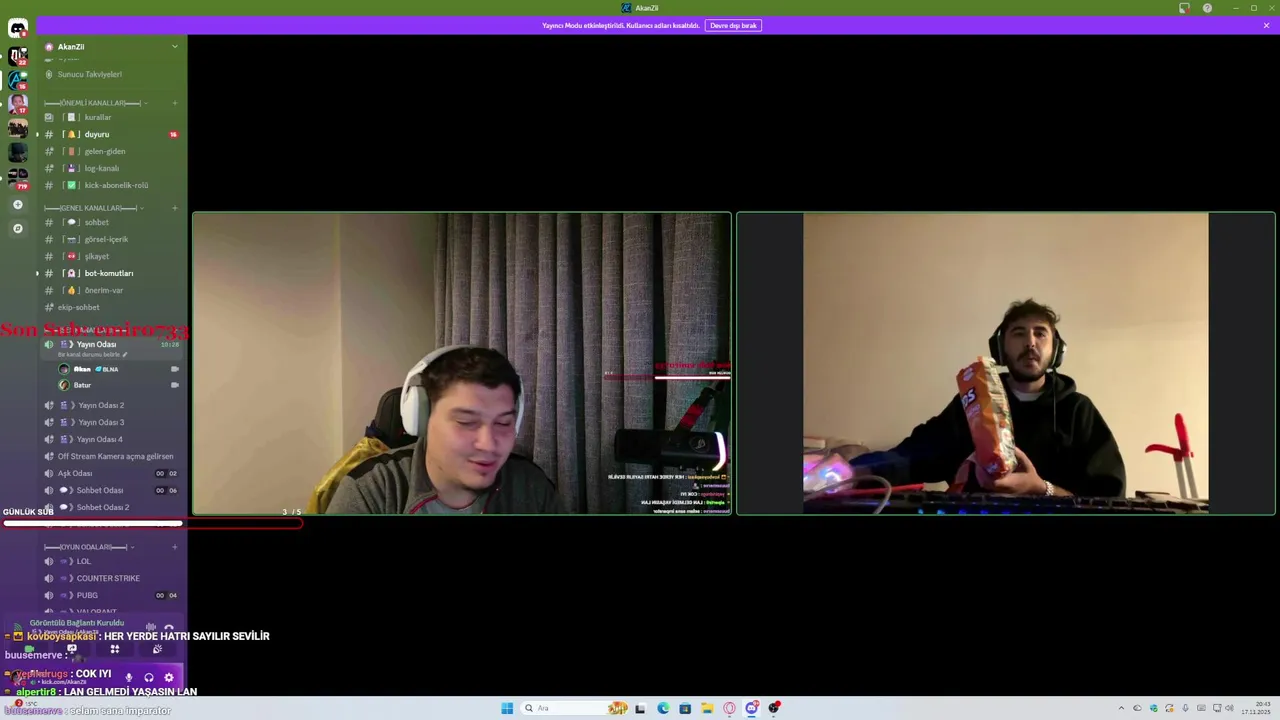
Task: Join the Yayın Odası 3 voice channel
Action: coord(111,422)
